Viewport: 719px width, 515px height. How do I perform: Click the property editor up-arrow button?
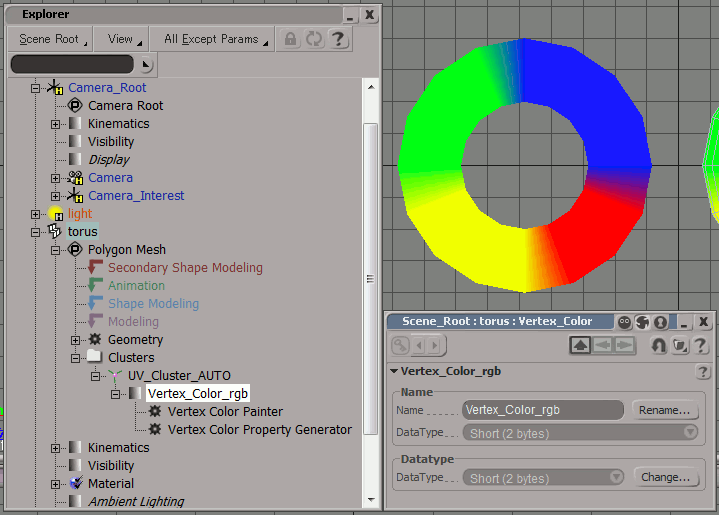pyautogui.click(x=580, y=346)
